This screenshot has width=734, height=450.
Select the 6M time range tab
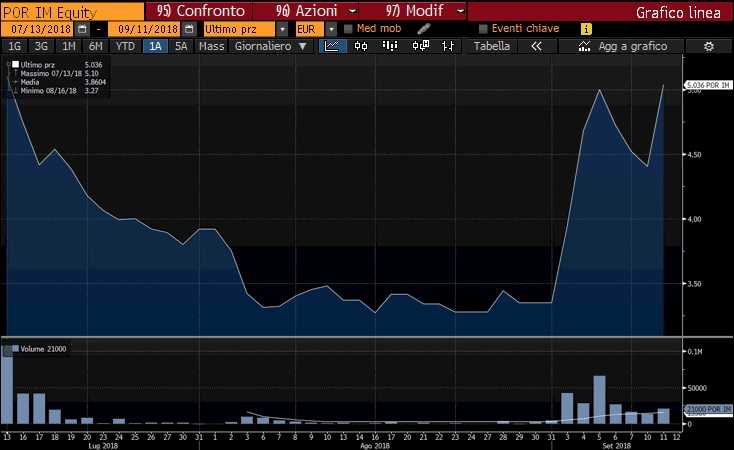(95, 46)
